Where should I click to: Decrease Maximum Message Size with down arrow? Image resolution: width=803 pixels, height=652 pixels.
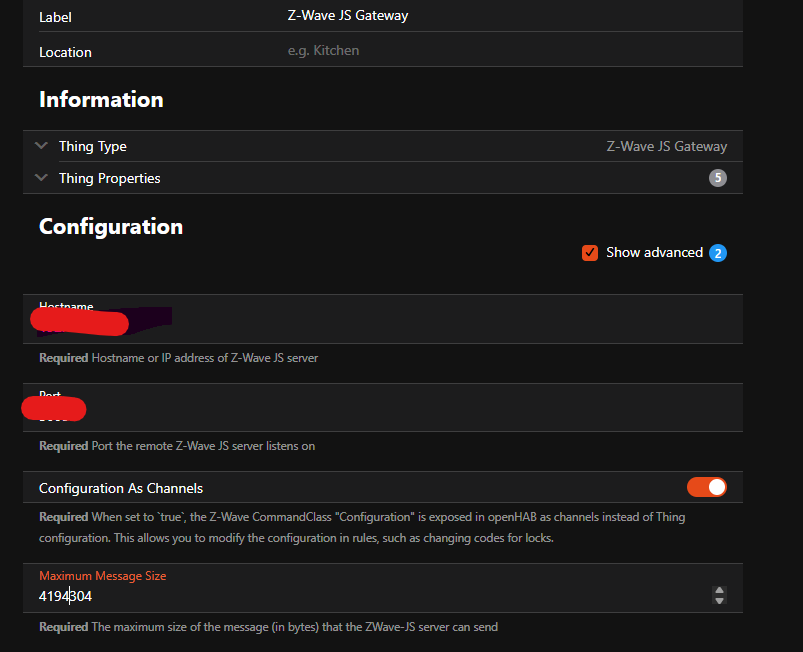tap(719, 600)
